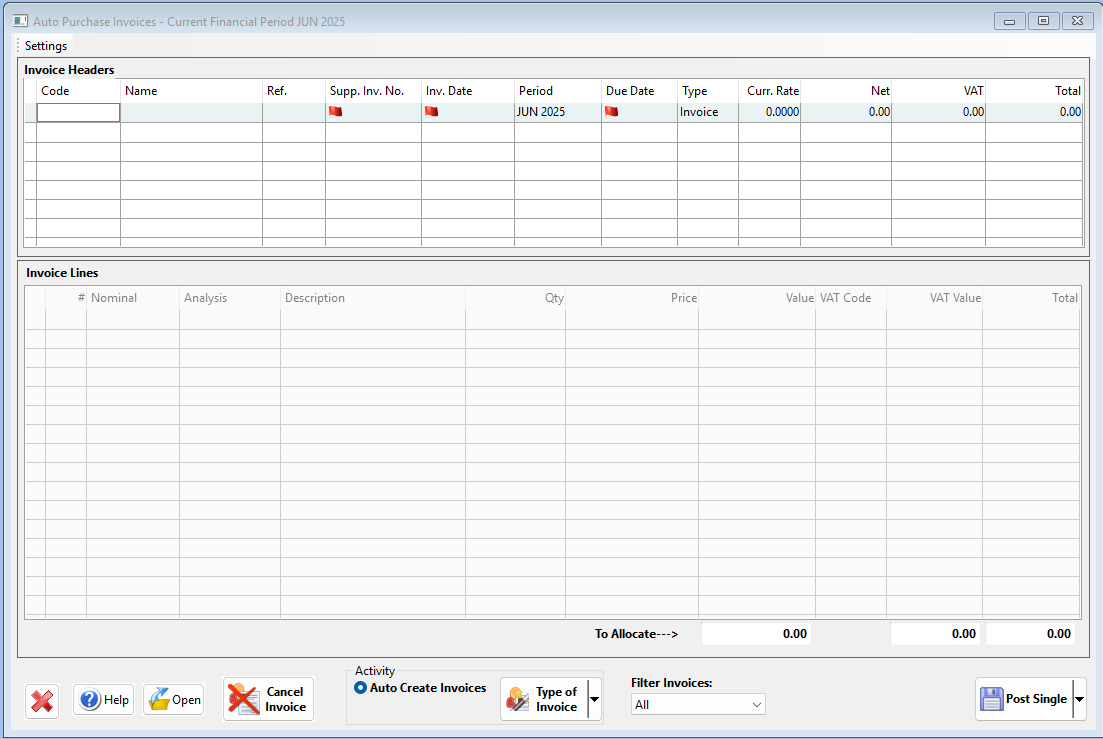Screen dimensions: 1103x739
Task: Click red flag in Due Date cell
Action: pyautogui.click(x=612, y=112)
